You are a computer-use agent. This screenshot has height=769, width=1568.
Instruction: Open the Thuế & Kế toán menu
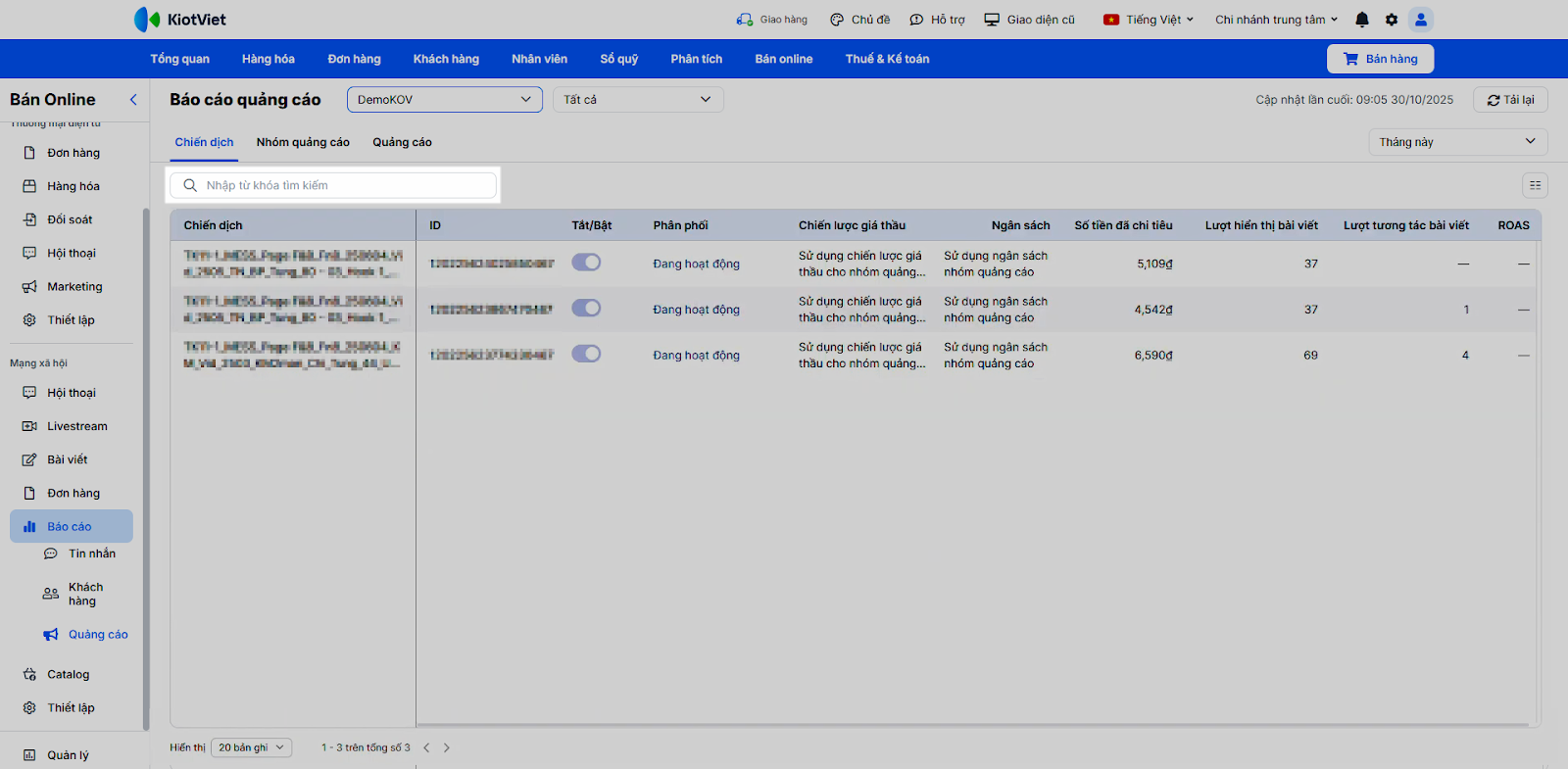click(x=888, y=59)
